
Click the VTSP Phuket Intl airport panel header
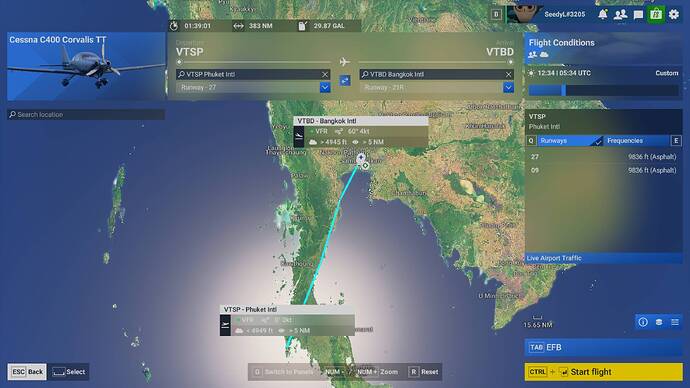[603, 121]
